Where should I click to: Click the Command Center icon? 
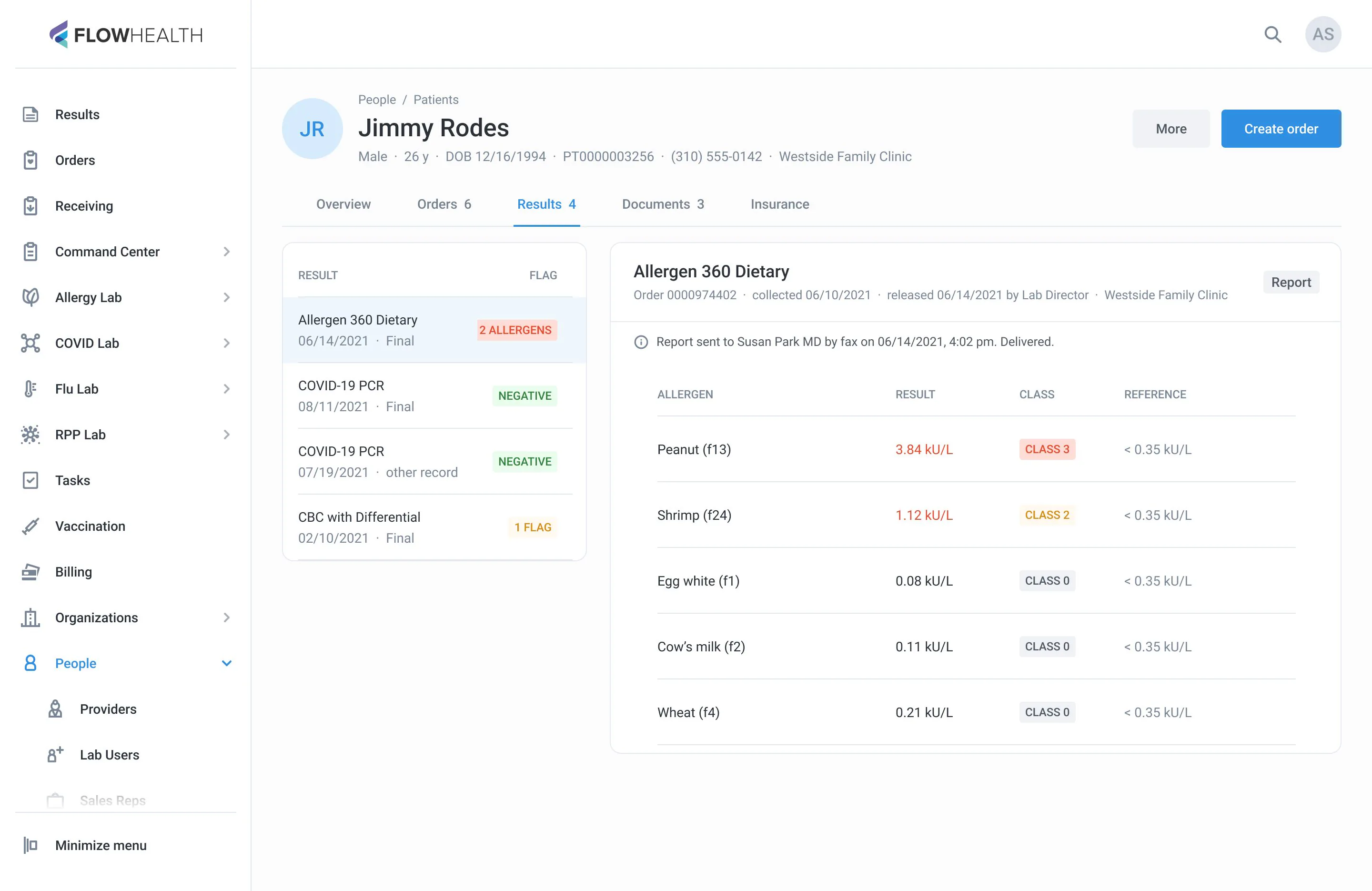coord(30,252)
